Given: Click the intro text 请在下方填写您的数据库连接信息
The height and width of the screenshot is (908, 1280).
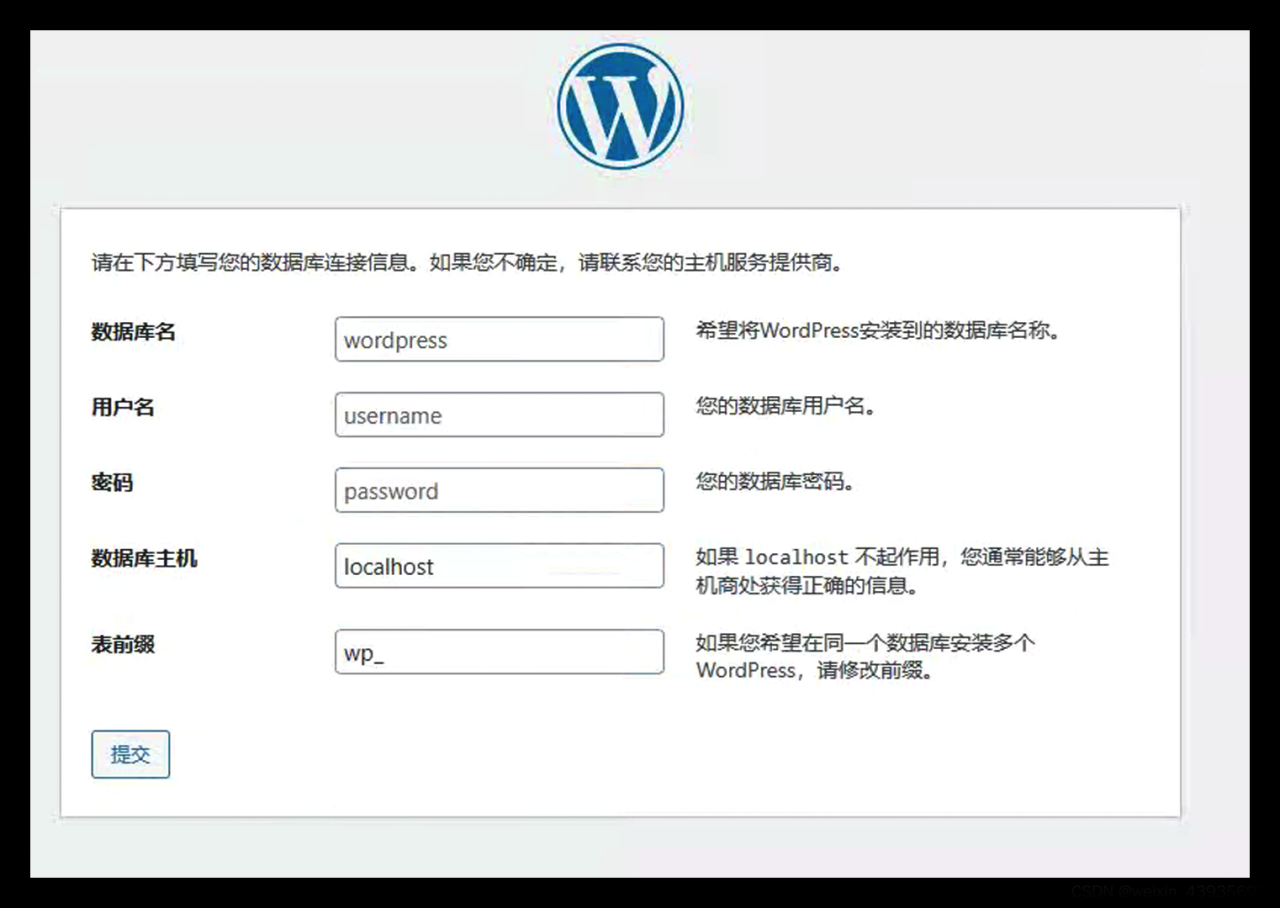Looking at the screenshot, I should pyautogui.click(x=251, y=263).
